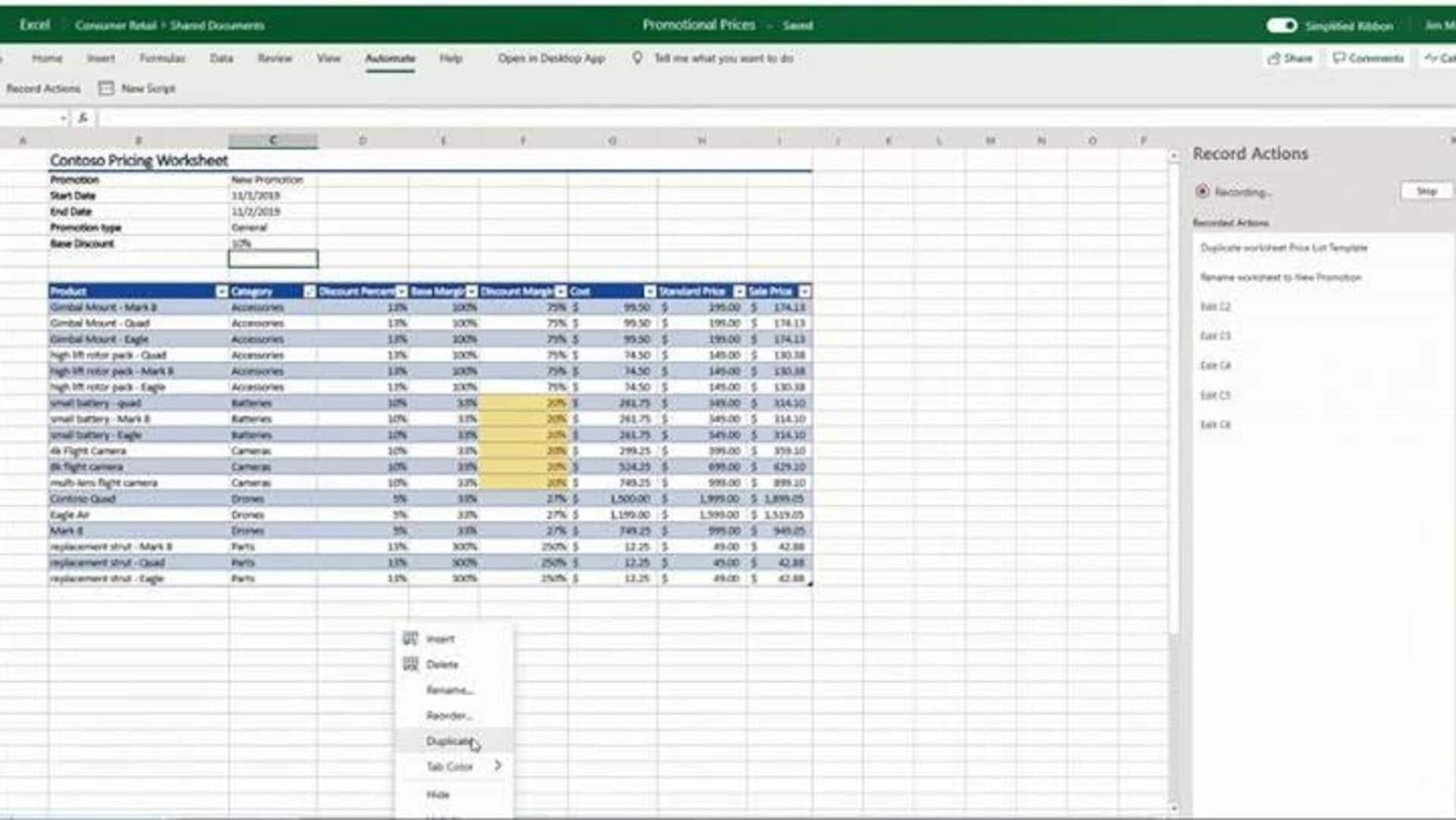Click Open in Desktop App

[551, 58]
